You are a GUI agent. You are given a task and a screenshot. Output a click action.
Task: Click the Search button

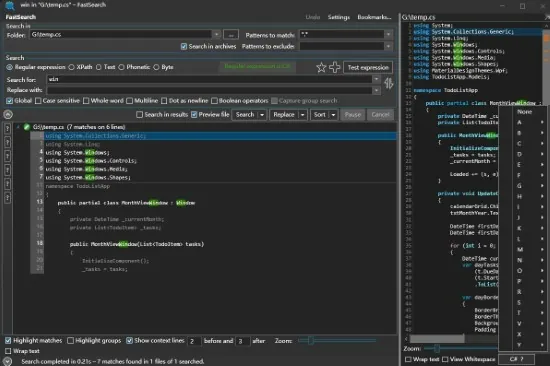pyautogui.click(x=245, y=115)
